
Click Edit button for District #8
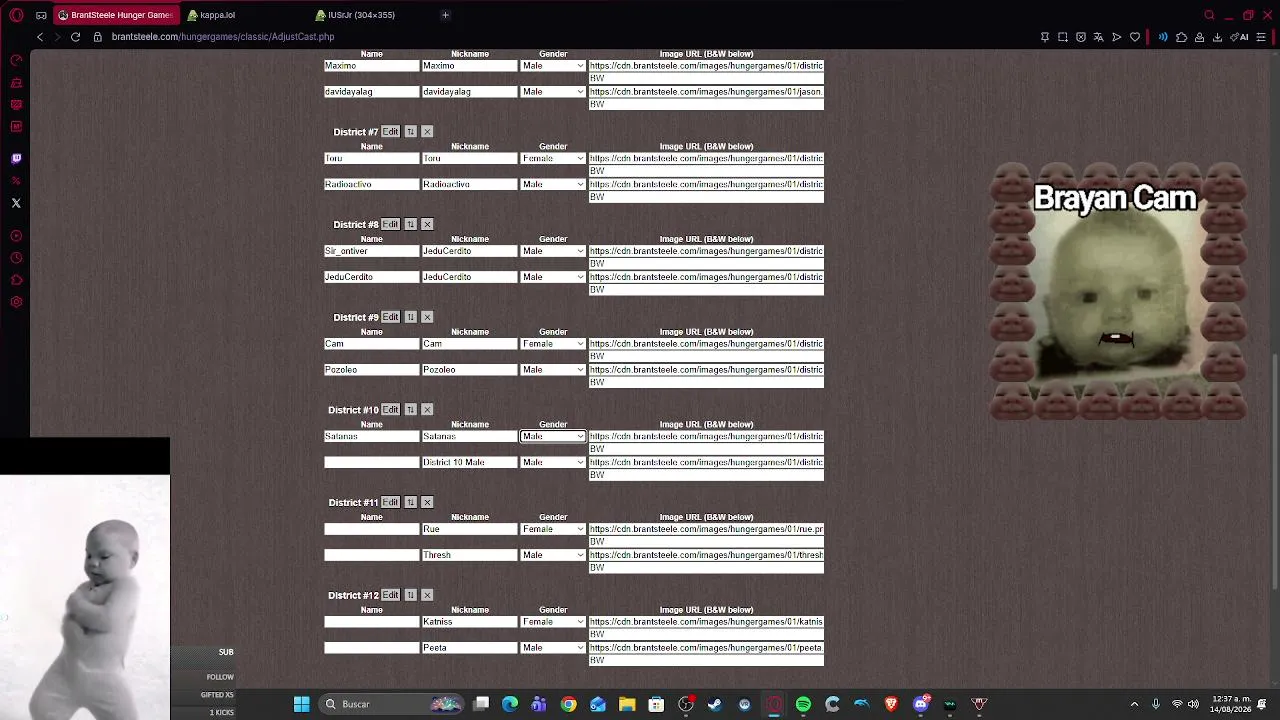[390, 225]
